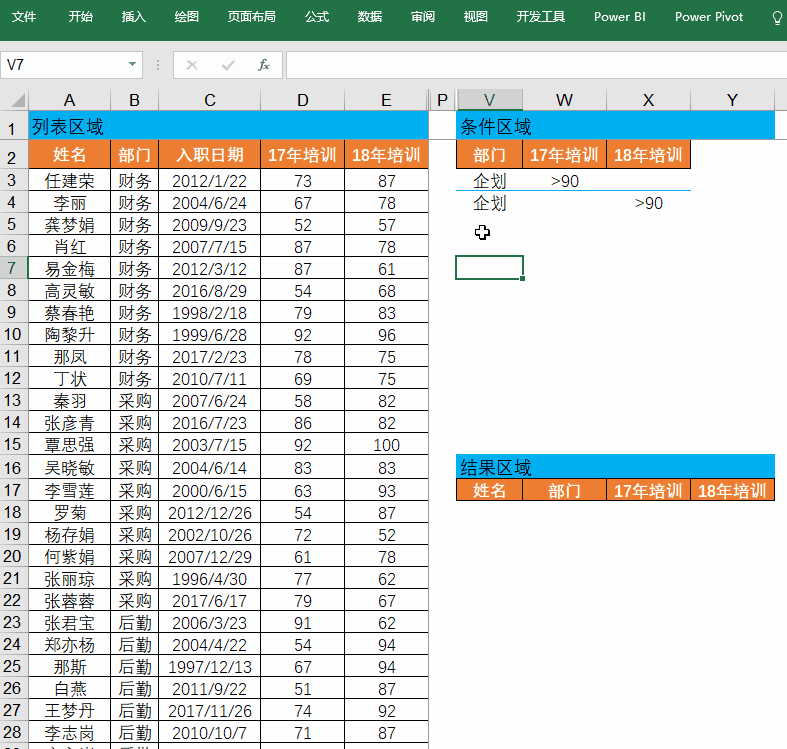Click the 姓名 header in list area

69,155
